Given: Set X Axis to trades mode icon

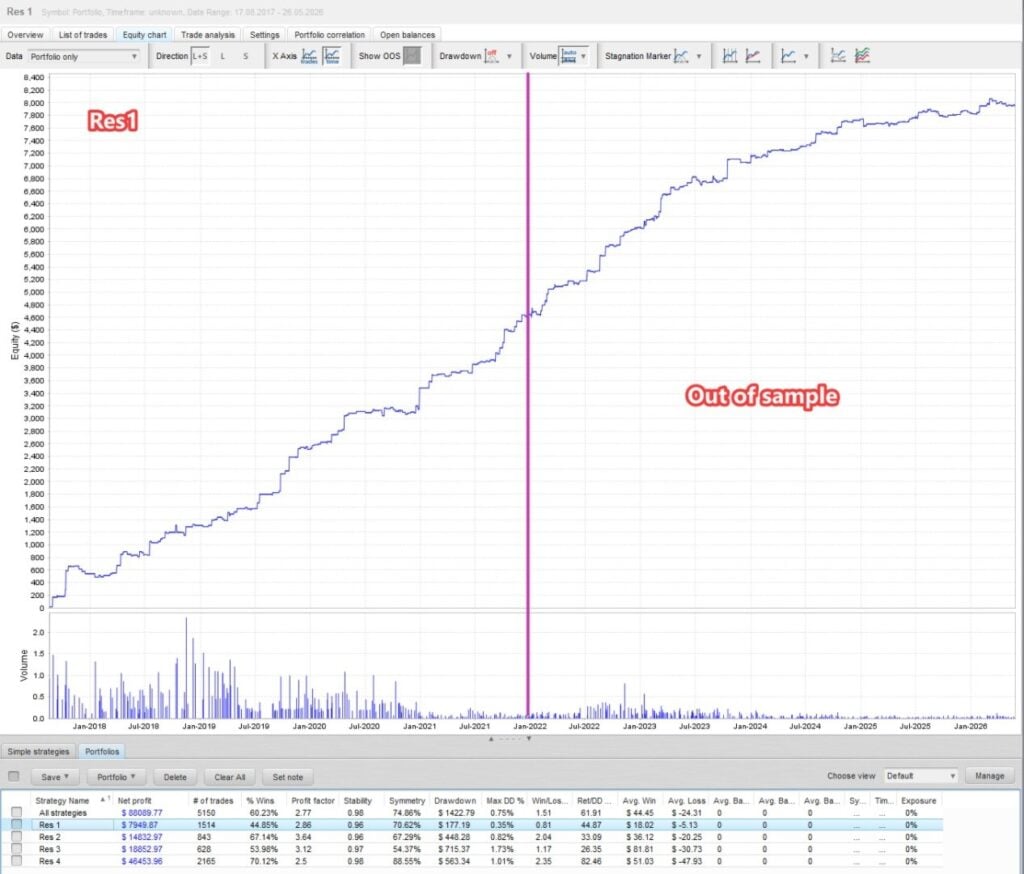Looking at the screenshot, I should (309, 56).
